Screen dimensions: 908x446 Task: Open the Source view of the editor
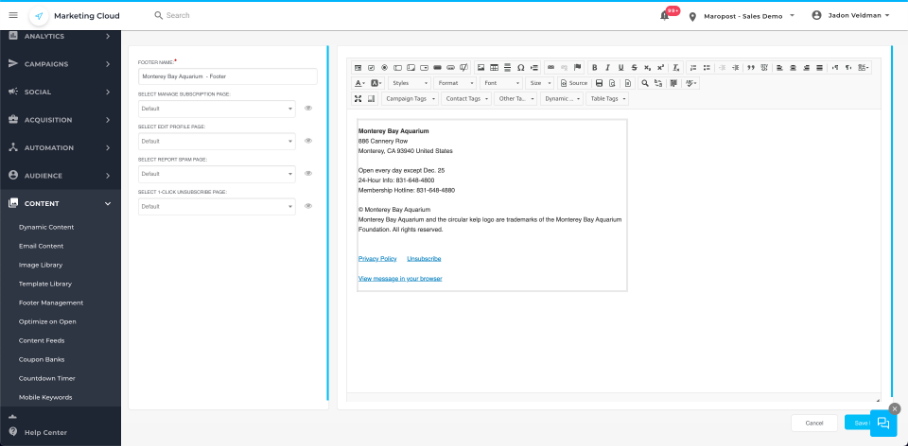pyautogui.click(x=573, y=83)
